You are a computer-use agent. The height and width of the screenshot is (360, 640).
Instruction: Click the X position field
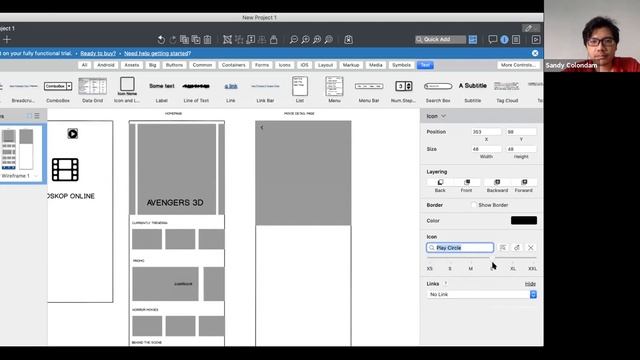pos(486,132)
